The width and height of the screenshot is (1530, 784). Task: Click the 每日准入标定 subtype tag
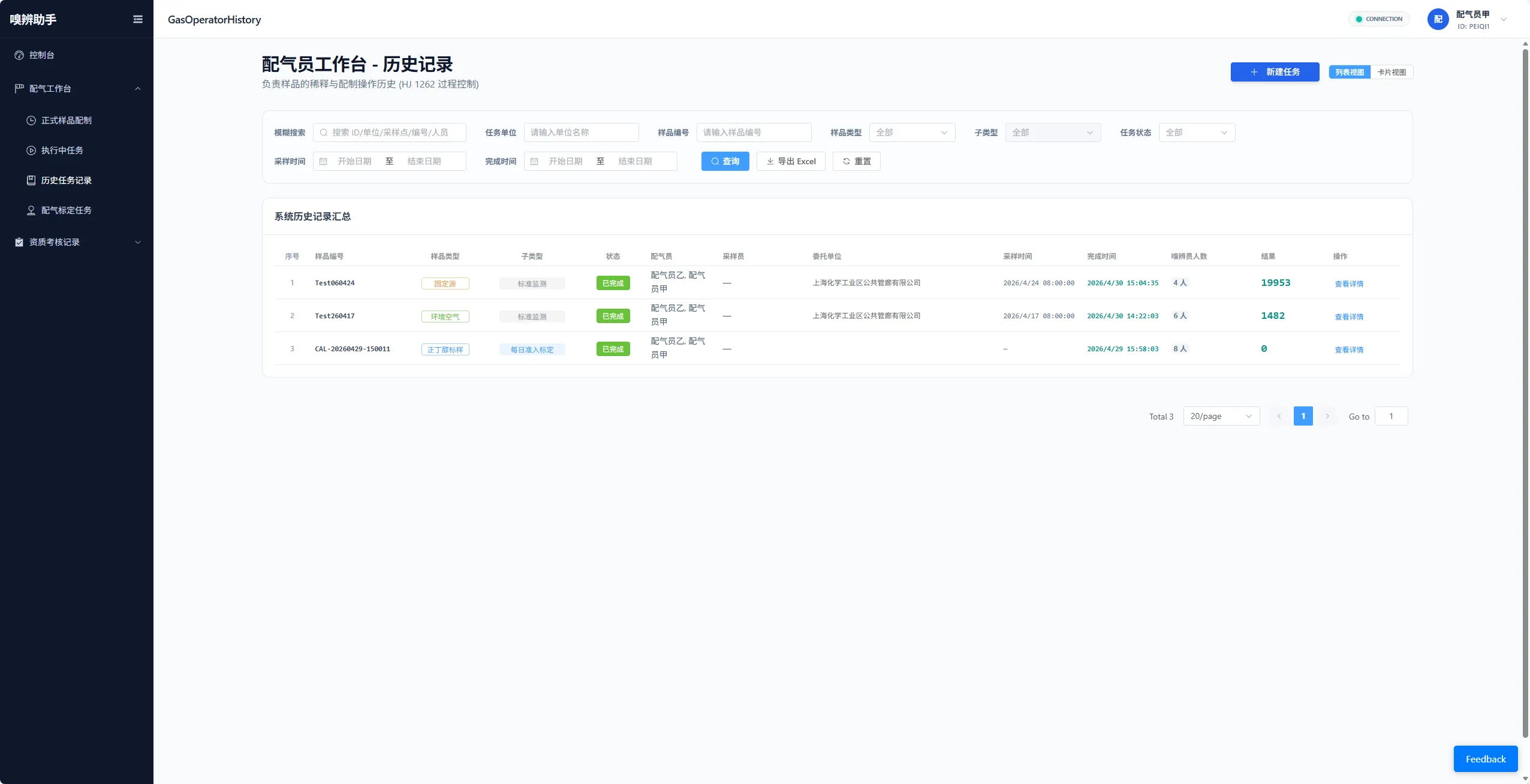pos(532,349)
